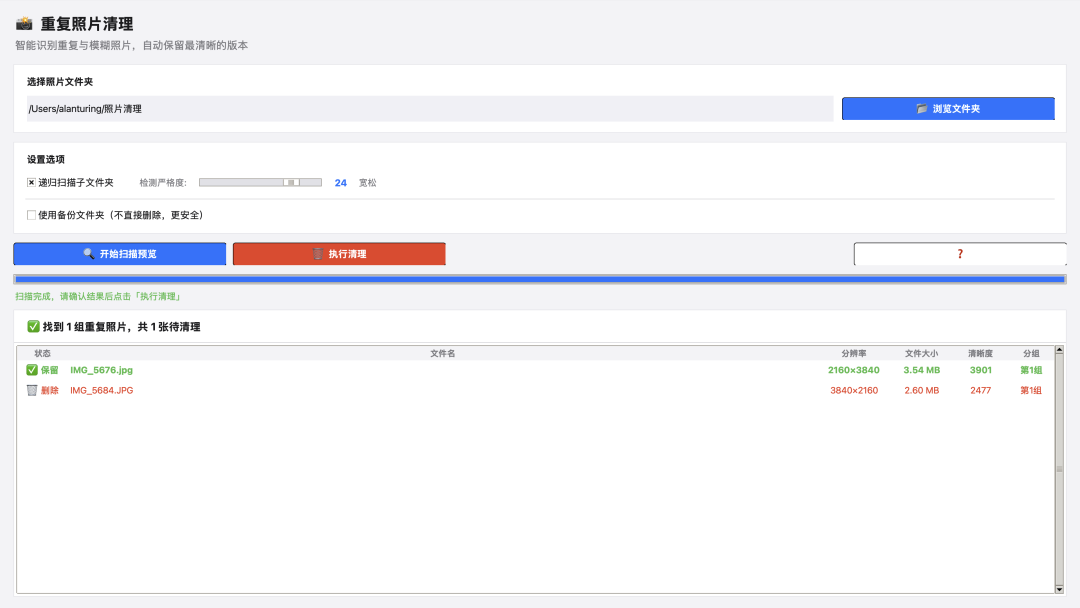Click the 执行清理 button
The height and width of the screenshot is (608, 1080).
tap(339, 253)
